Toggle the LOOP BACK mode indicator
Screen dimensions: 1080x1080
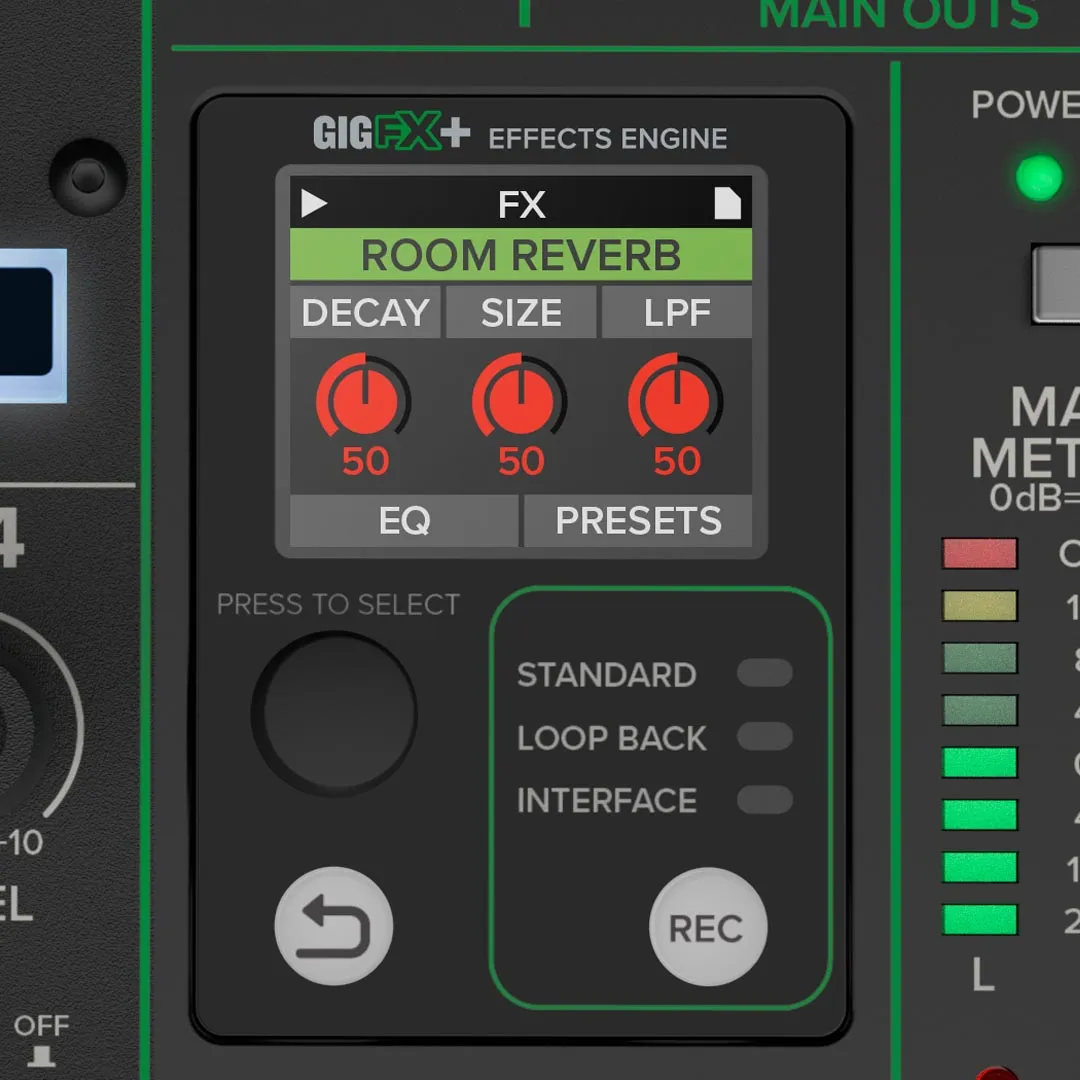pos(764,737)
